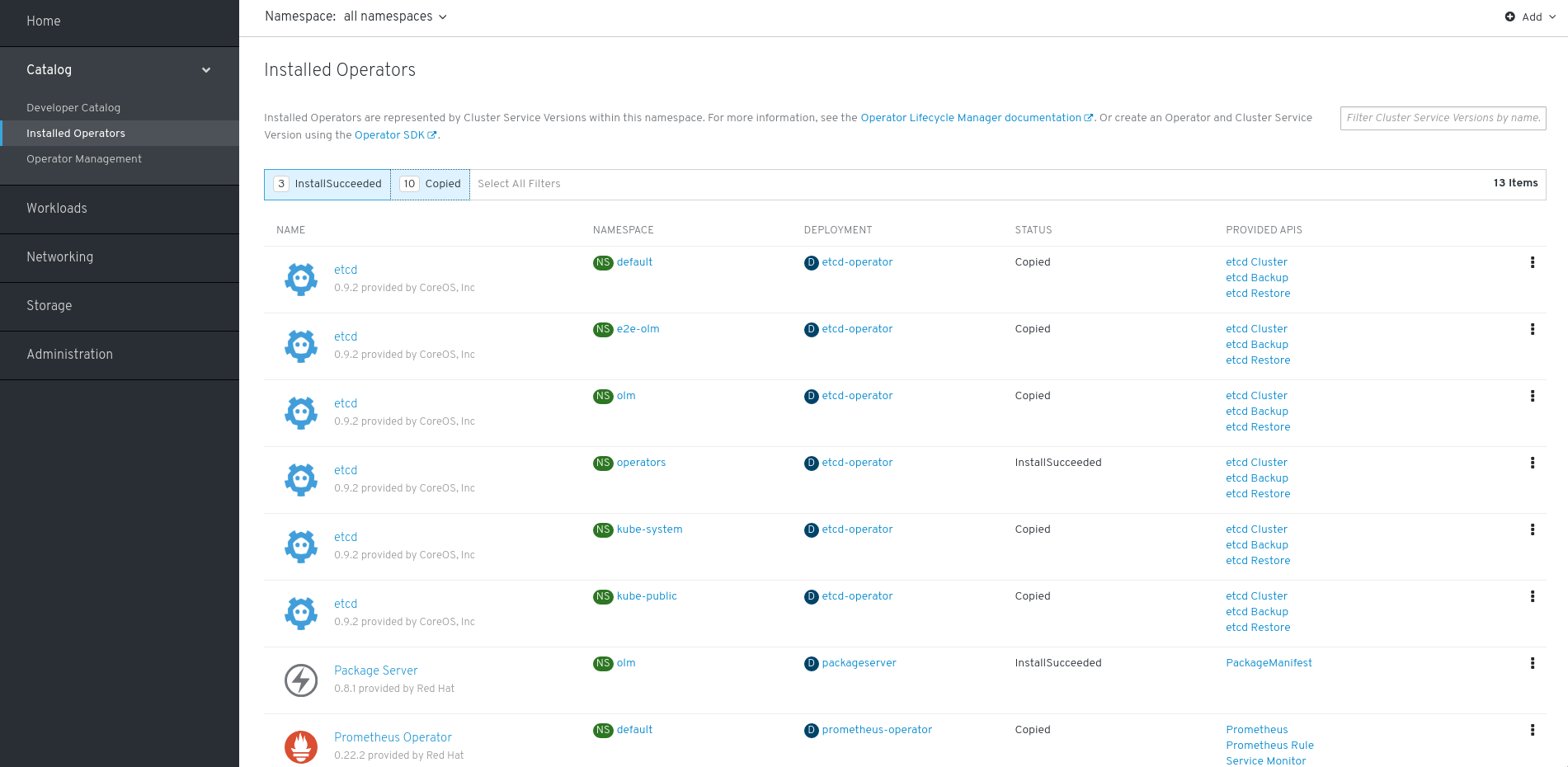Open the Namespace selector dropdown
Image resolution: width=1568 pixels, height=767 pixels.
pyautogui.click(x=356, y=16)
